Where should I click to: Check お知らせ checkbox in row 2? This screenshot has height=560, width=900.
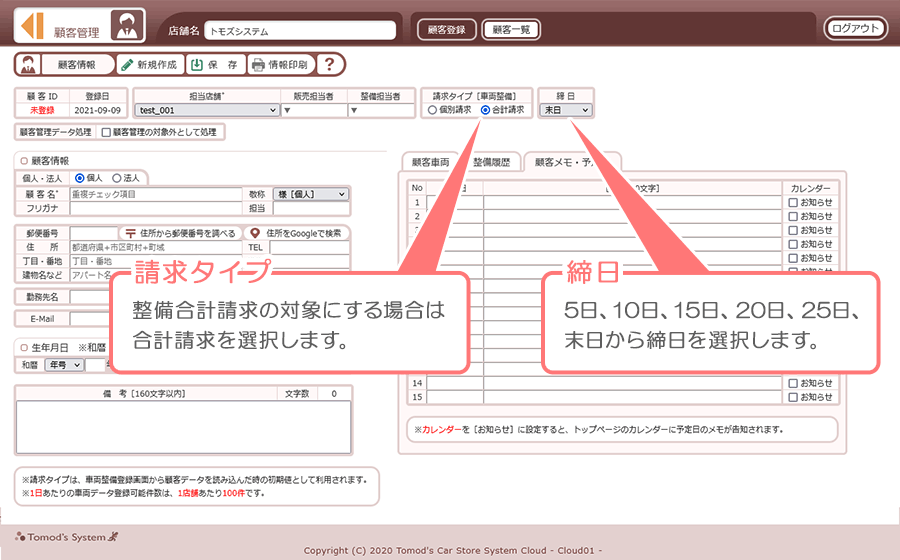[793, 216]
